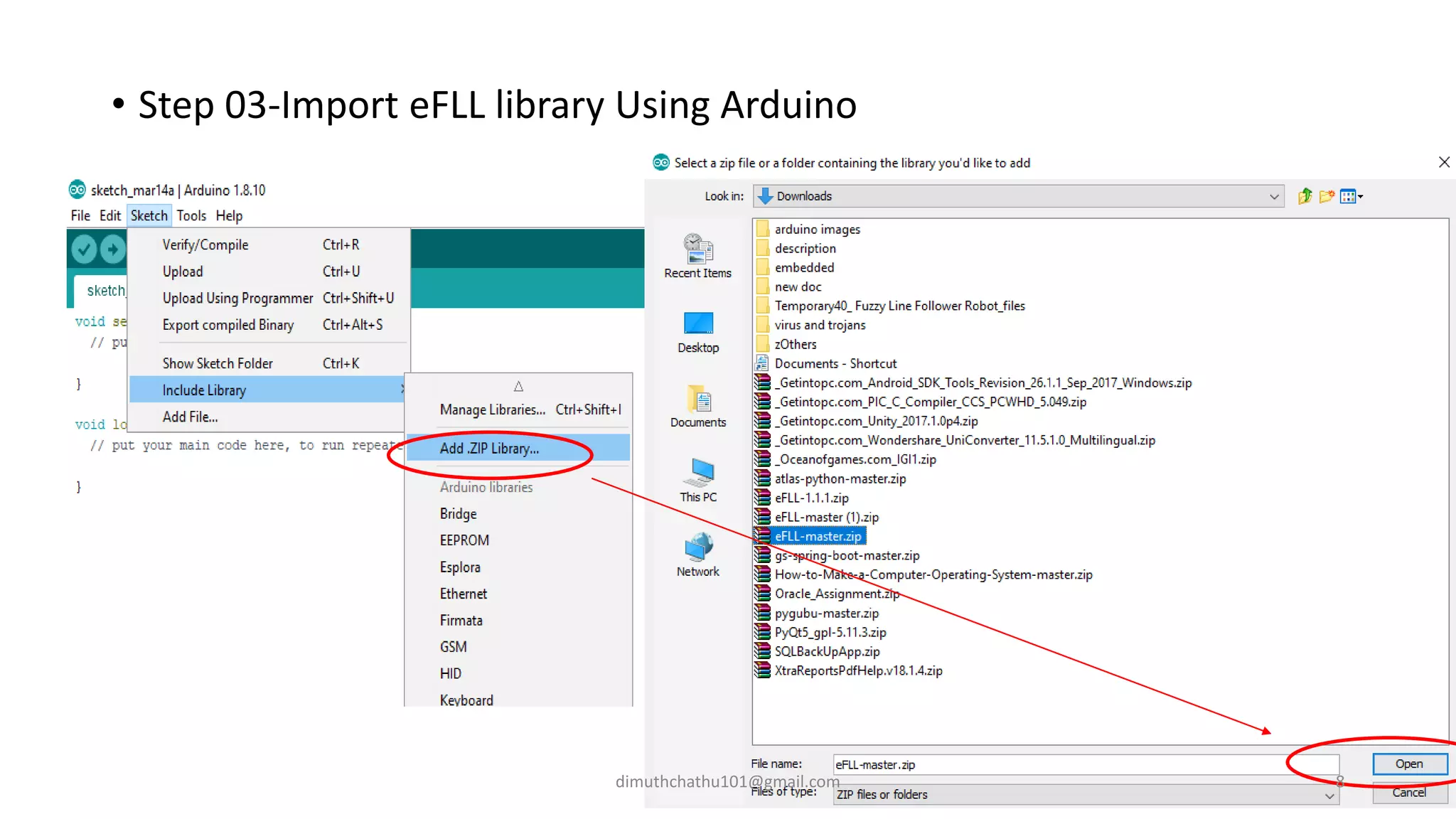This screenshot has width=1456, height=819.
Task: Expand the Files of type dropdown
Action: 1329,796
